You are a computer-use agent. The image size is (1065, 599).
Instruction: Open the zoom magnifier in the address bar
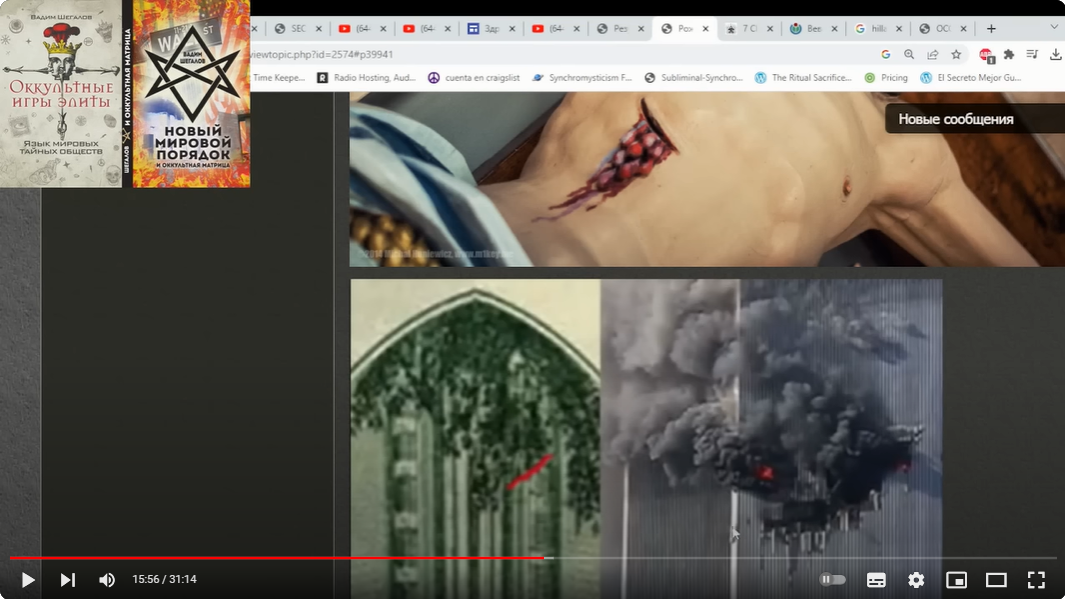click(x=909, y=54)
